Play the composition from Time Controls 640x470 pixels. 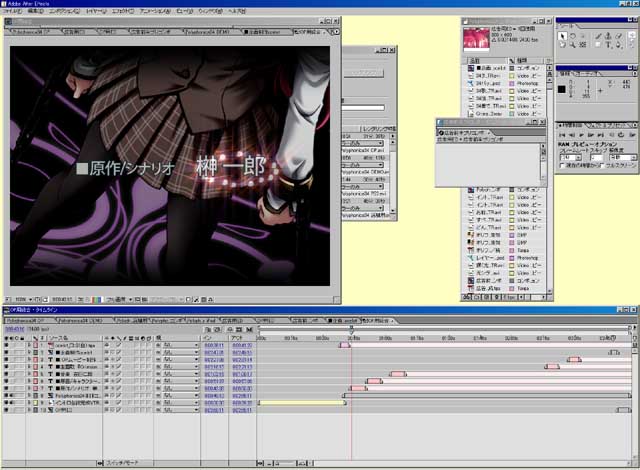pos(581,135)
